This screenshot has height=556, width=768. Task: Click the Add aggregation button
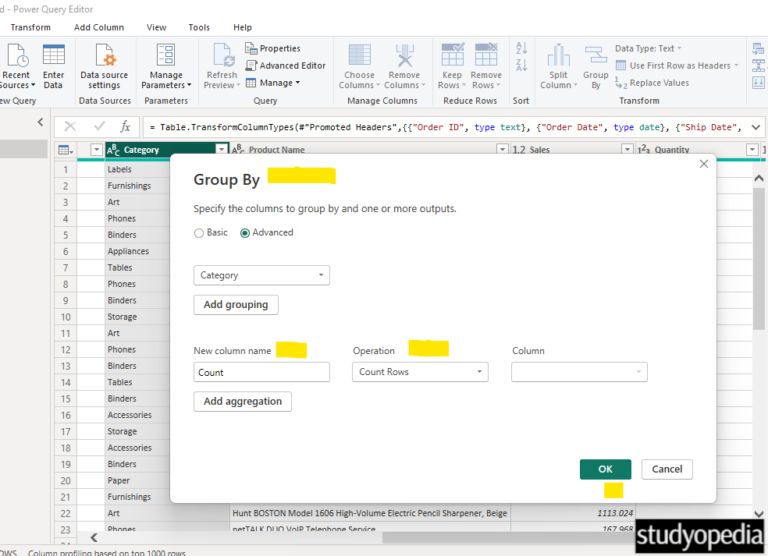click(x=243, y=401)
